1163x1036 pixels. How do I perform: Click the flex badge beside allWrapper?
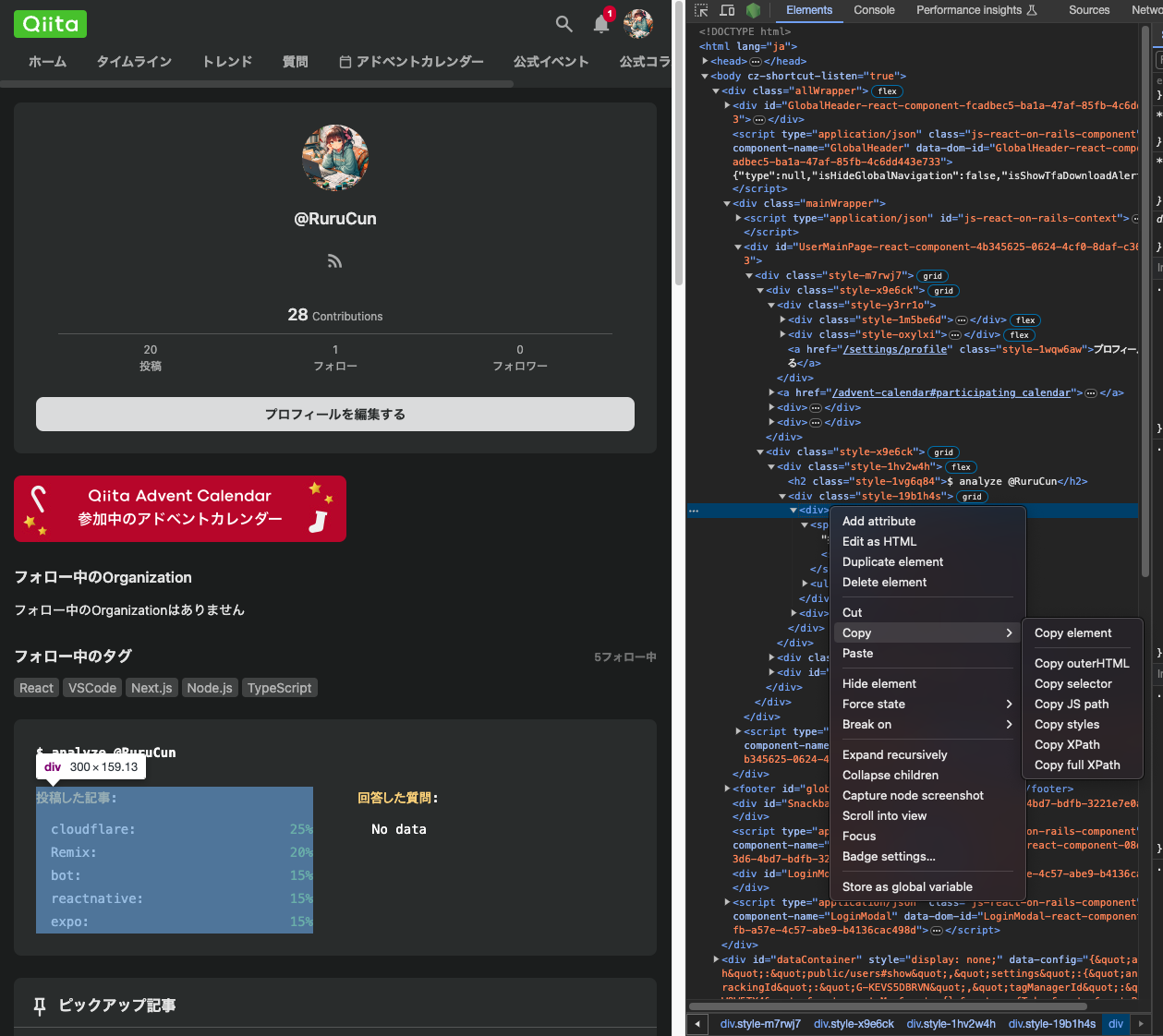888,91
